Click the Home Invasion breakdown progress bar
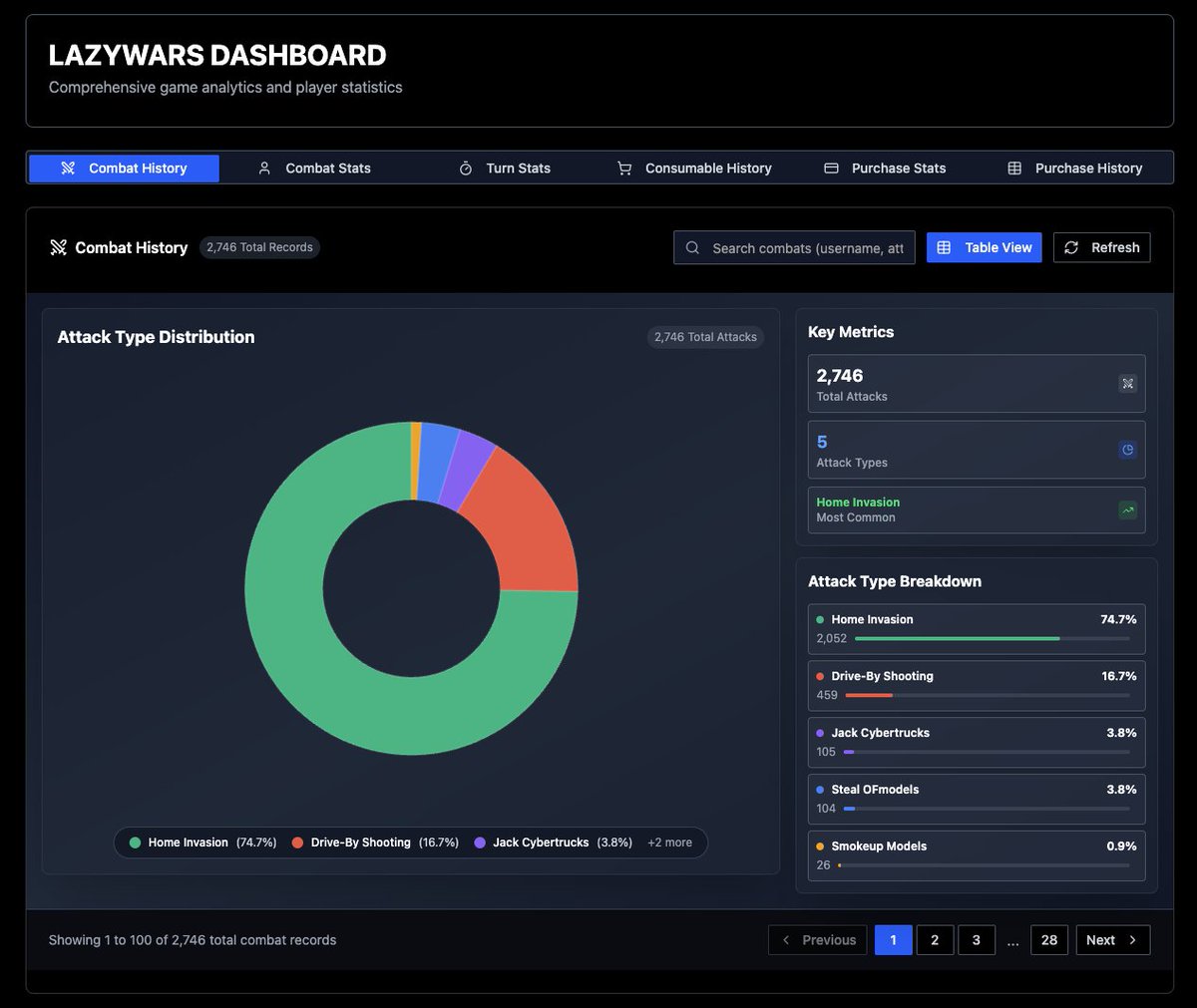Screen dimensions: 1197x1008 [x=993, y=638]
